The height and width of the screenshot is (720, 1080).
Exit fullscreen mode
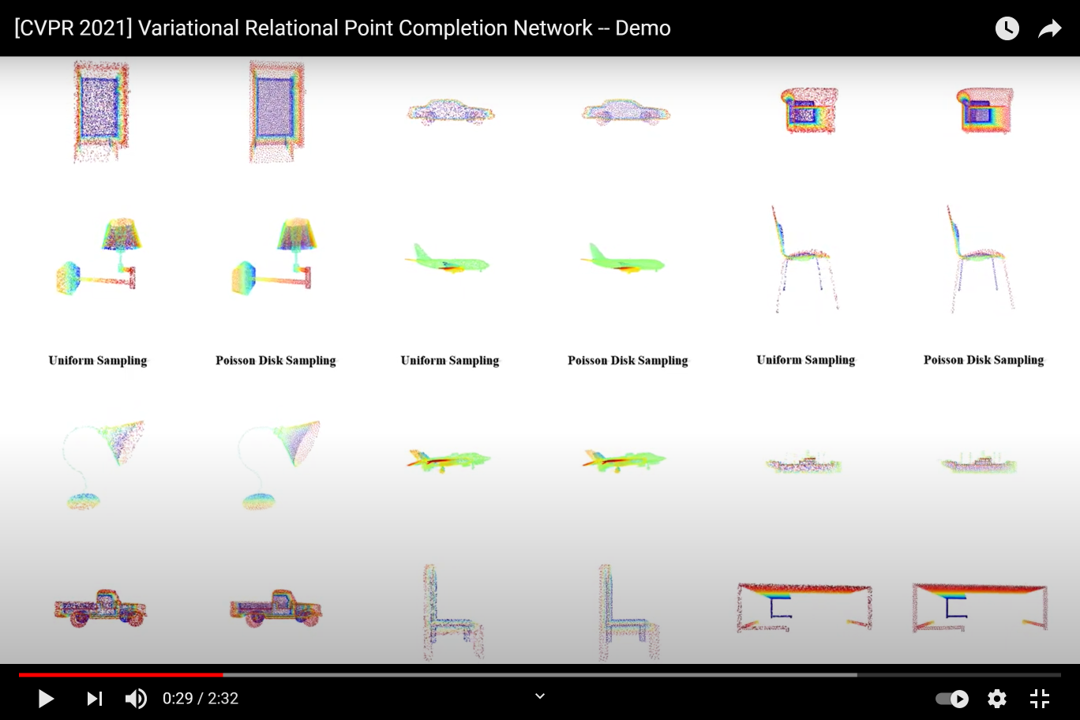pos(1040,698)
